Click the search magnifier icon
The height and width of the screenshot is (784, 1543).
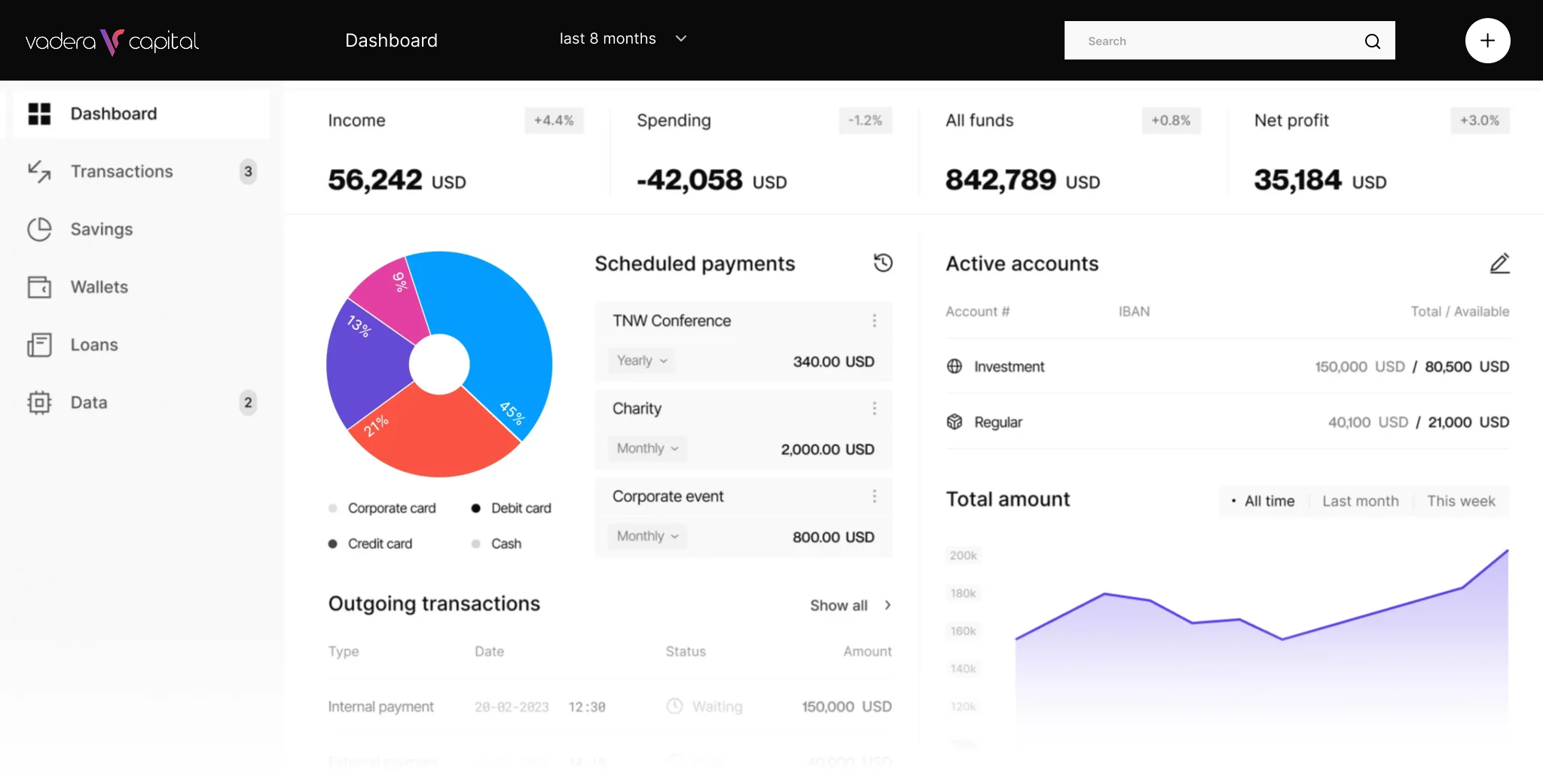point(1372,41)
